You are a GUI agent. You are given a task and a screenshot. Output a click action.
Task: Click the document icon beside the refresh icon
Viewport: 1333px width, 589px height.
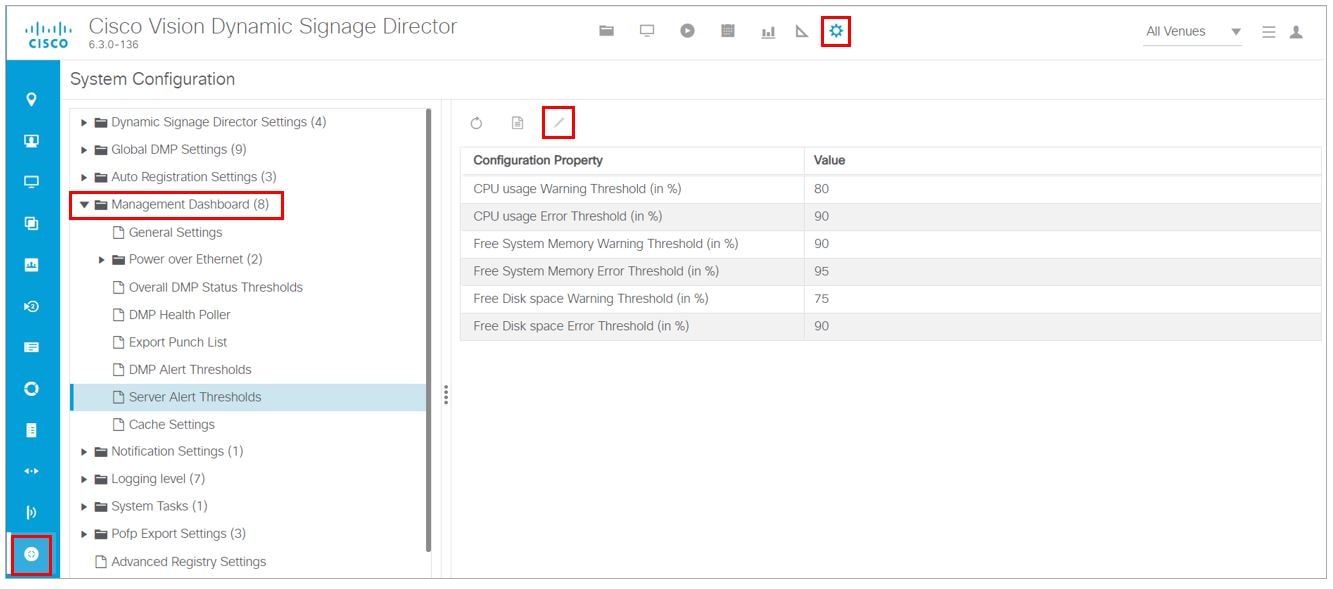pos(517,123)
